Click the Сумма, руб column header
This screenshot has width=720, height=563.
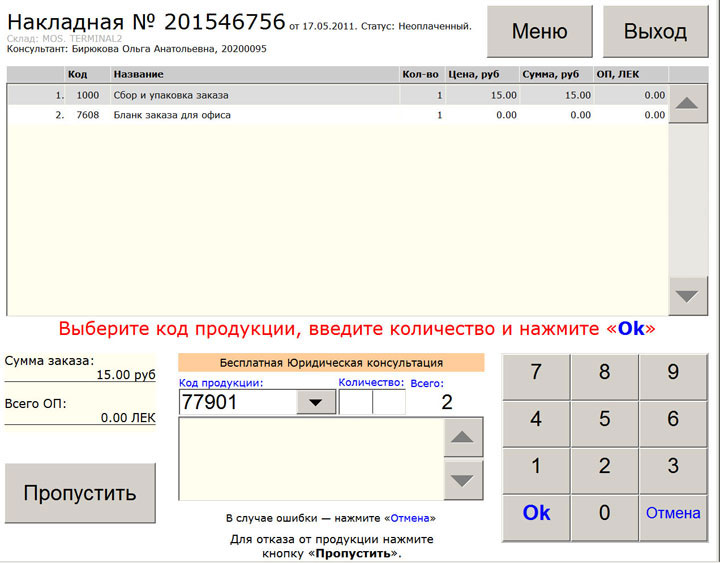556,74
